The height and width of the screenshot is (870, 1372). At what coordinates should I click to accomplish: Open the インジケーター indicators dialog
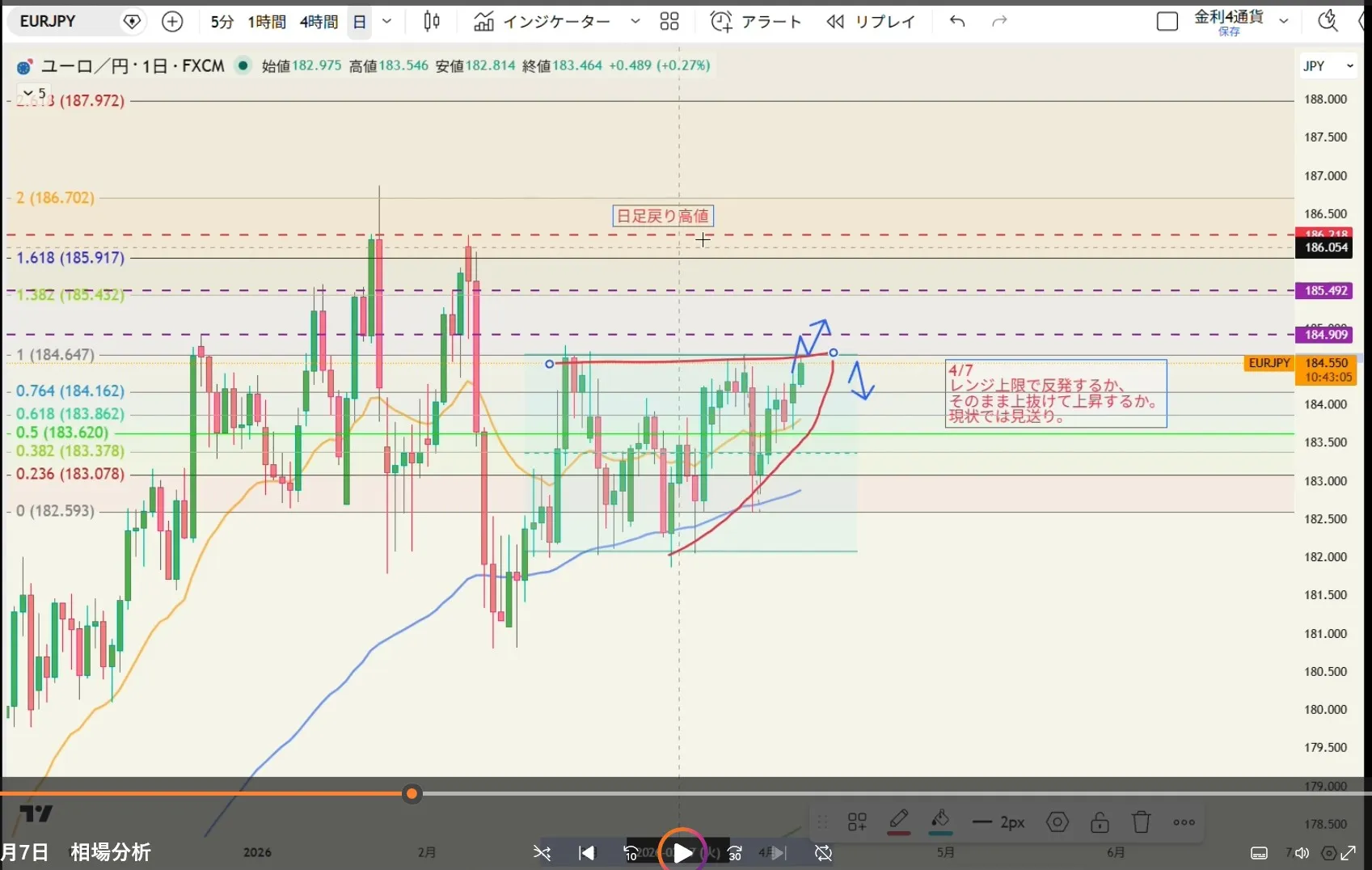(542, 22)
